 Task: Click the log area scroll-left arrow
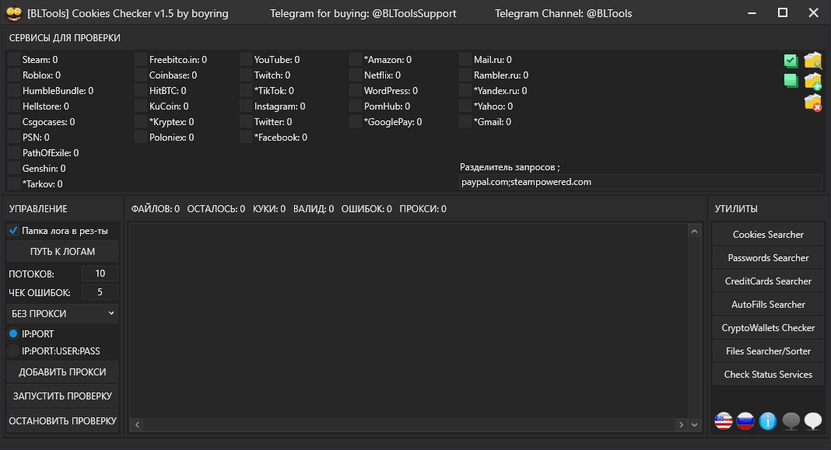pos(137,424)
